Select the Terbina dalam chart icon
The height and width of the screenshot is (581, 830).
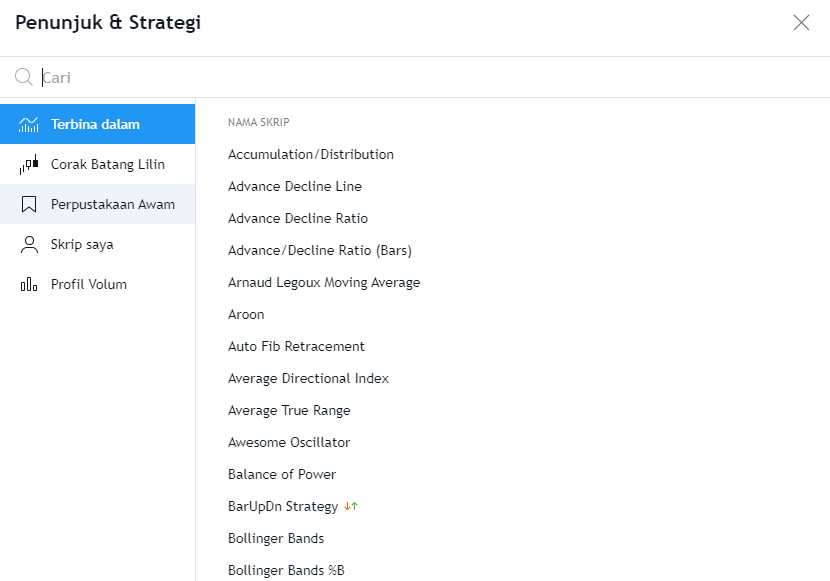[29, 123]
